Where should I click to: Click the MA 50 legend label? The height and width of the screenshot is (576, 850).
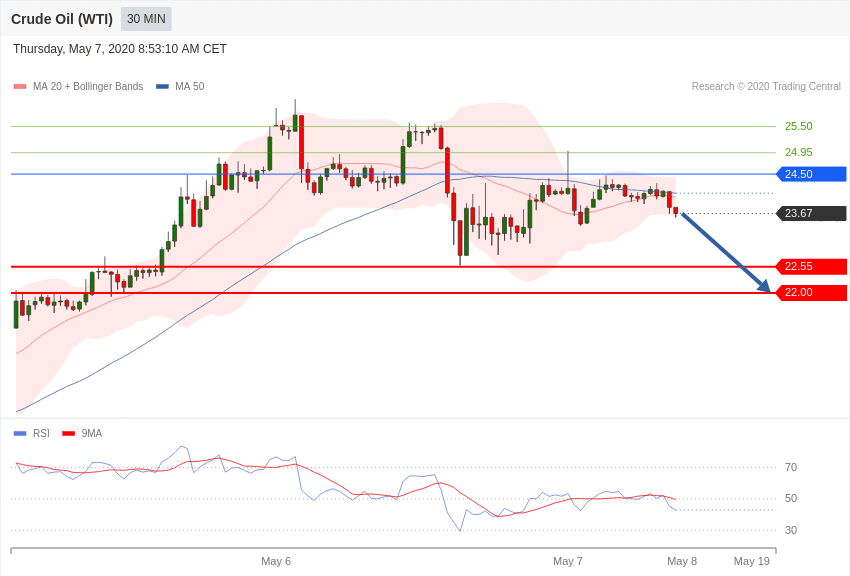190,87
